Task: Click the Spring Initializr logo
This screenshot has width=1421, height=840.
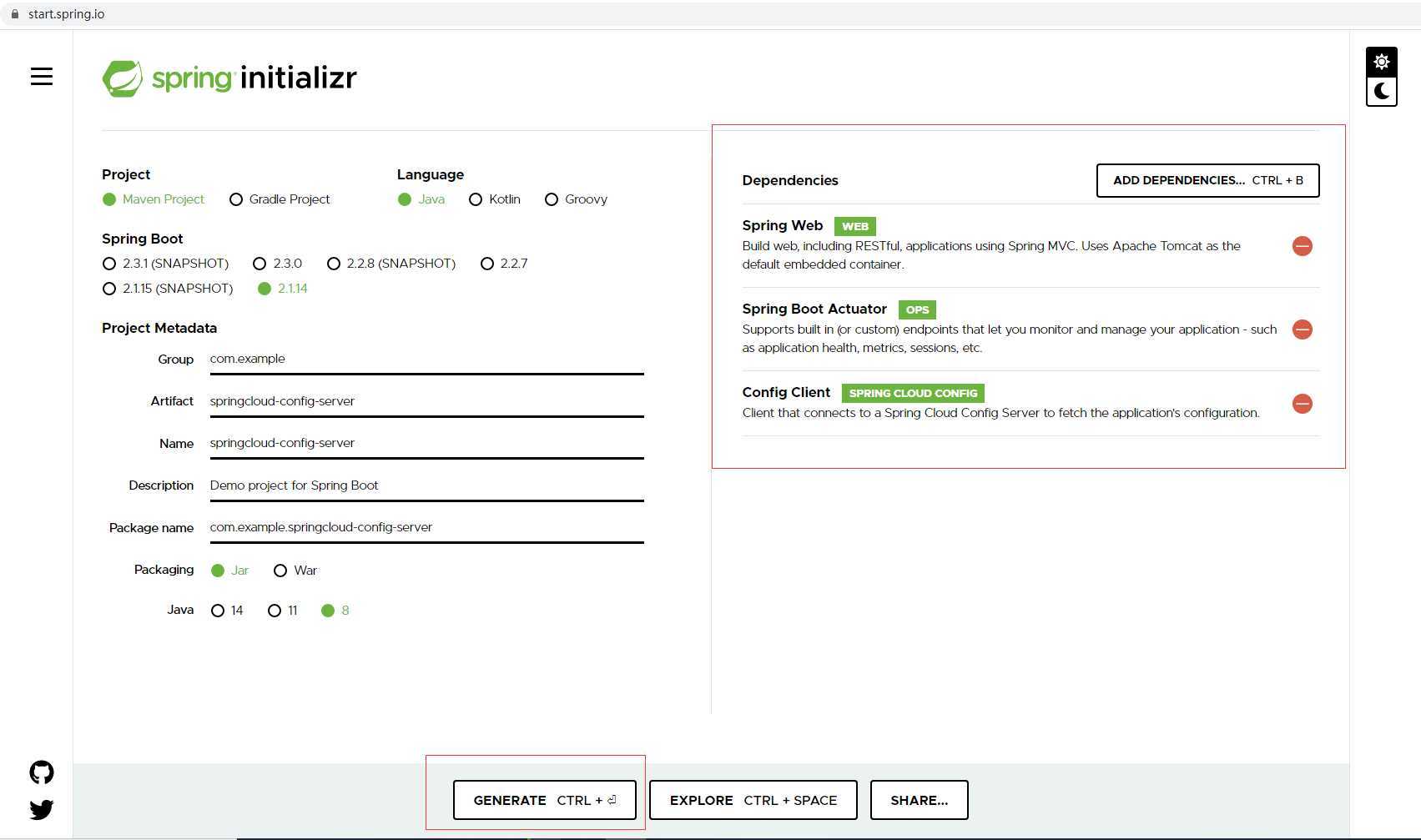Action: 229,78
